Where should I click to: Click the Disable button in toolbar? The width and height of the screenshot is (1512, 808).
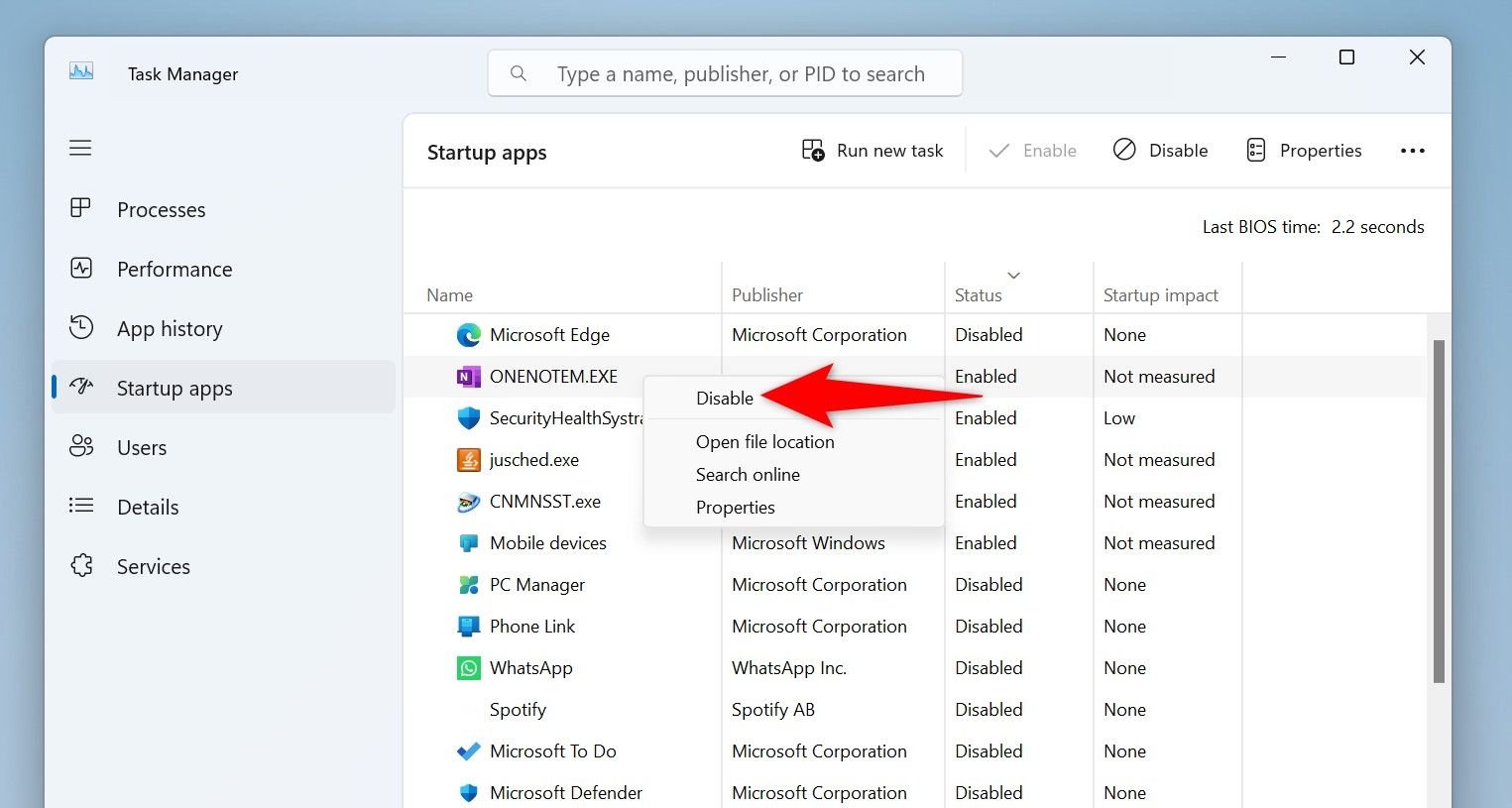1160,151
